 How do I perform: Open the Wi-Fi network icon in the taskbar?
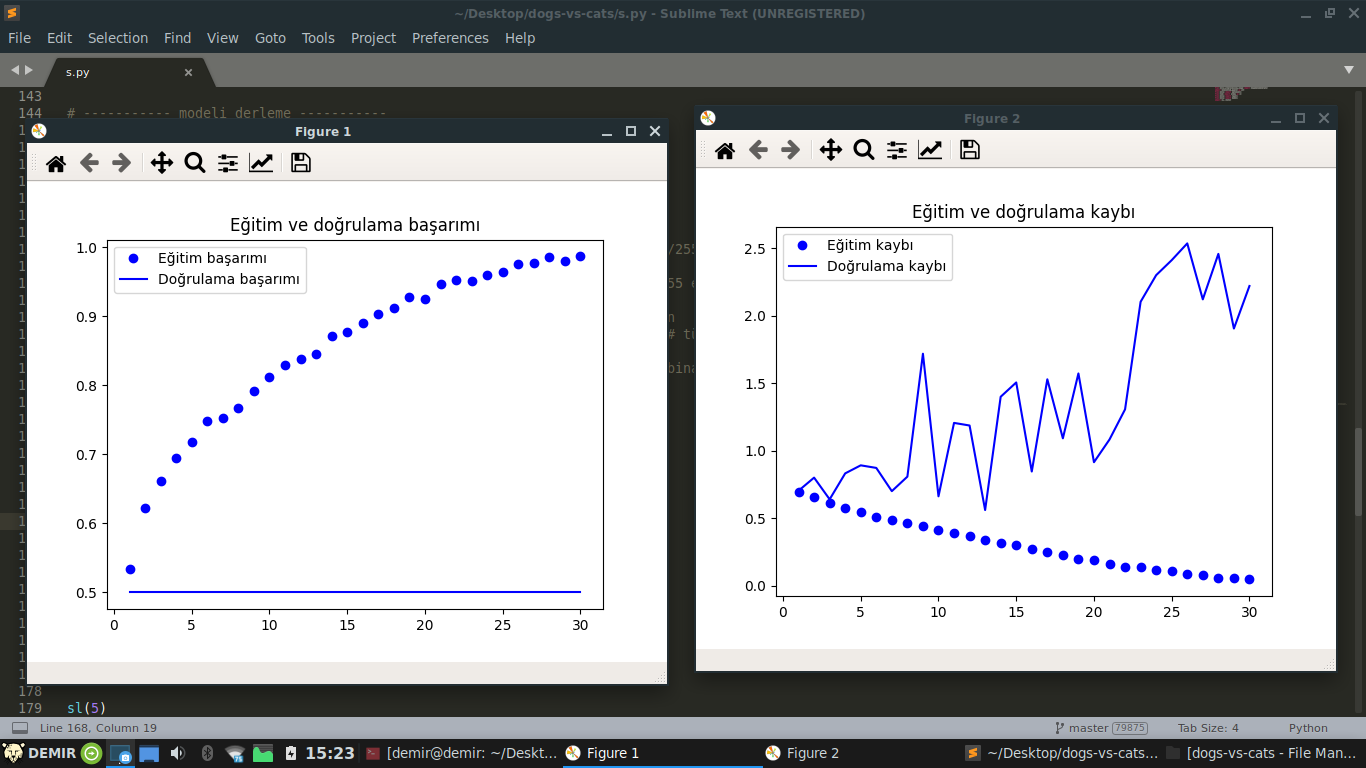pos(235,753)
